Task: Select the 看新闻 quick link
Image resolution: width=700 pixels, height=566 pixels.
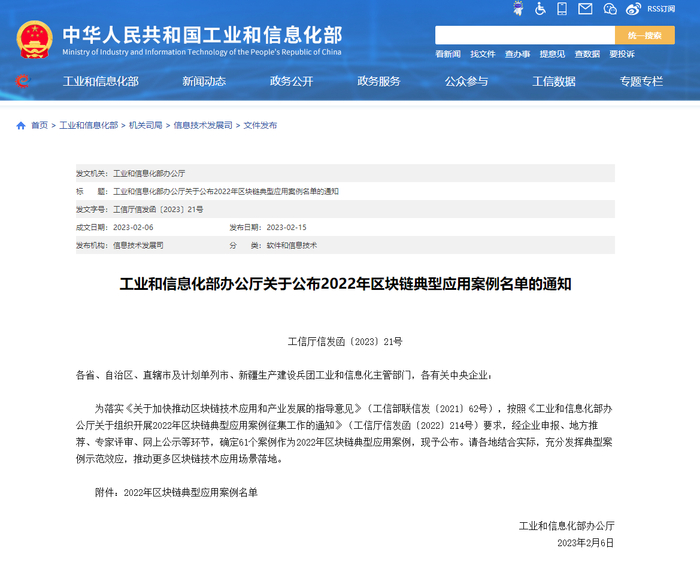Action: coord(448,54)
